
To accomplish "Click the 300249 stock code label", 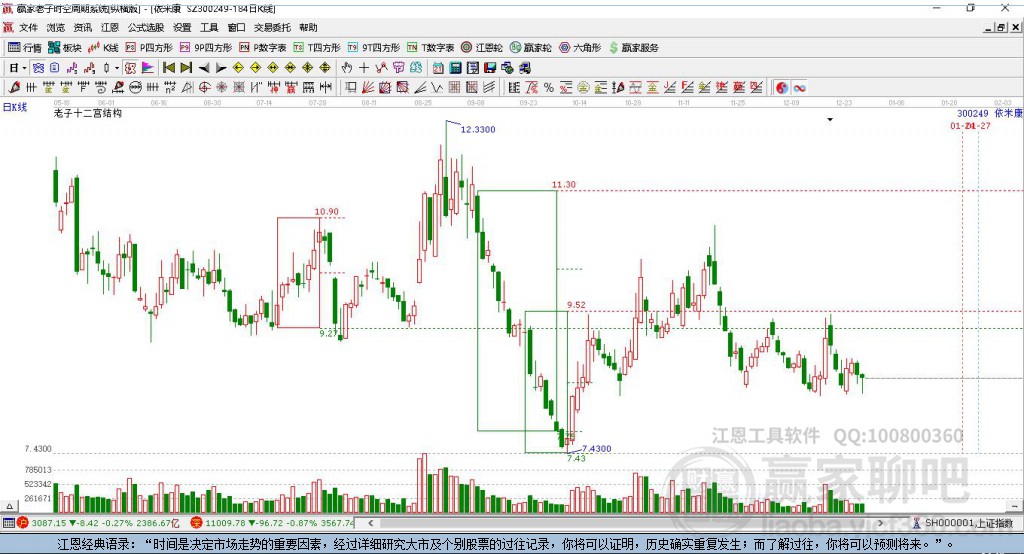I will pyautogui.click(x=972, y=114).
